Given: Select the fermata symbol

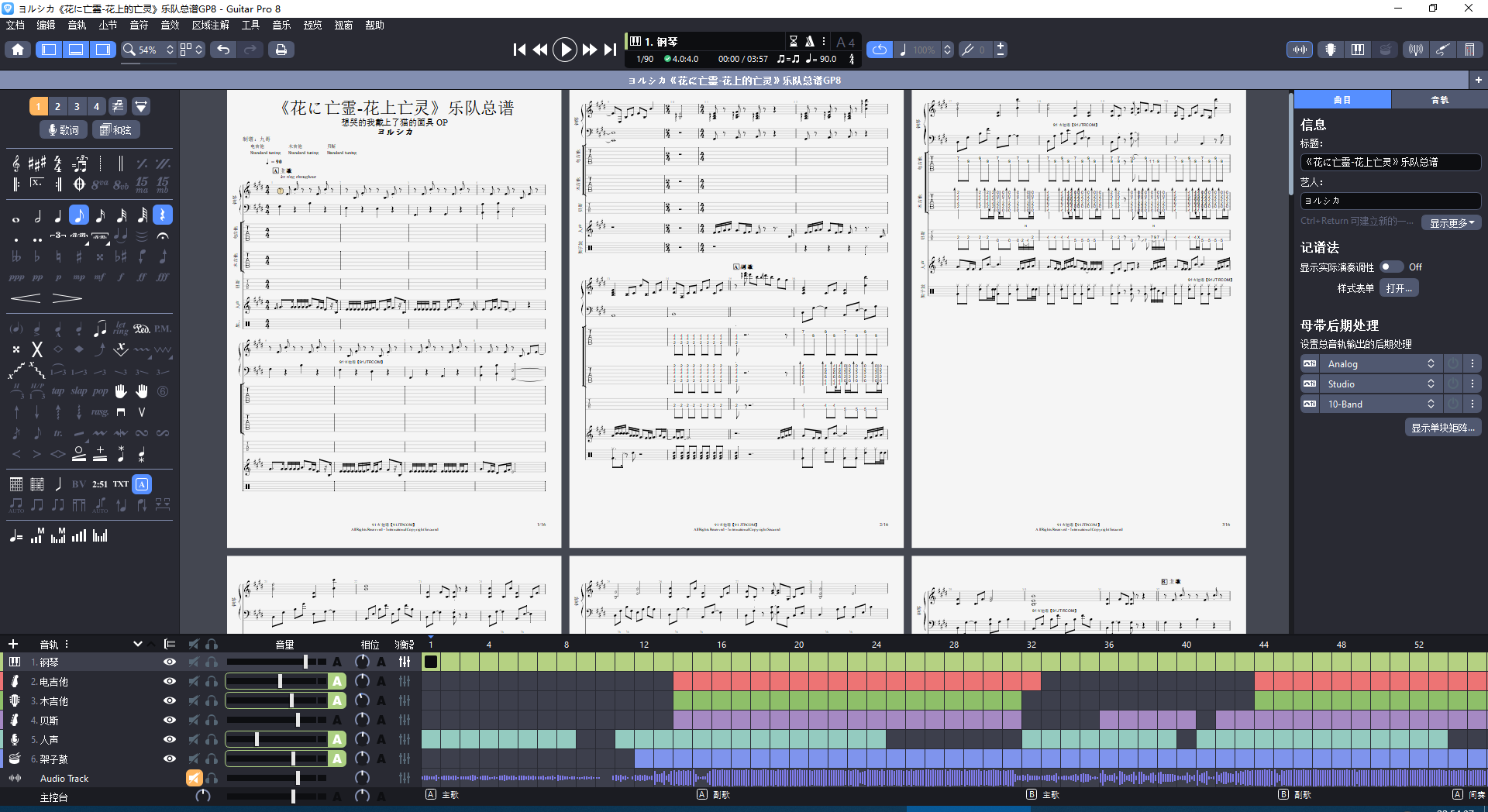Looking at the screenshot, I should point(163,236).
